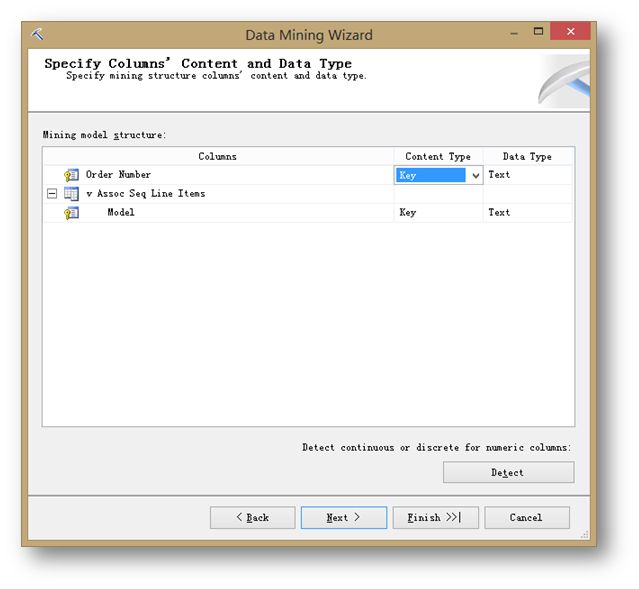Click the Model row label
The image size is (639, 589).
121,212
